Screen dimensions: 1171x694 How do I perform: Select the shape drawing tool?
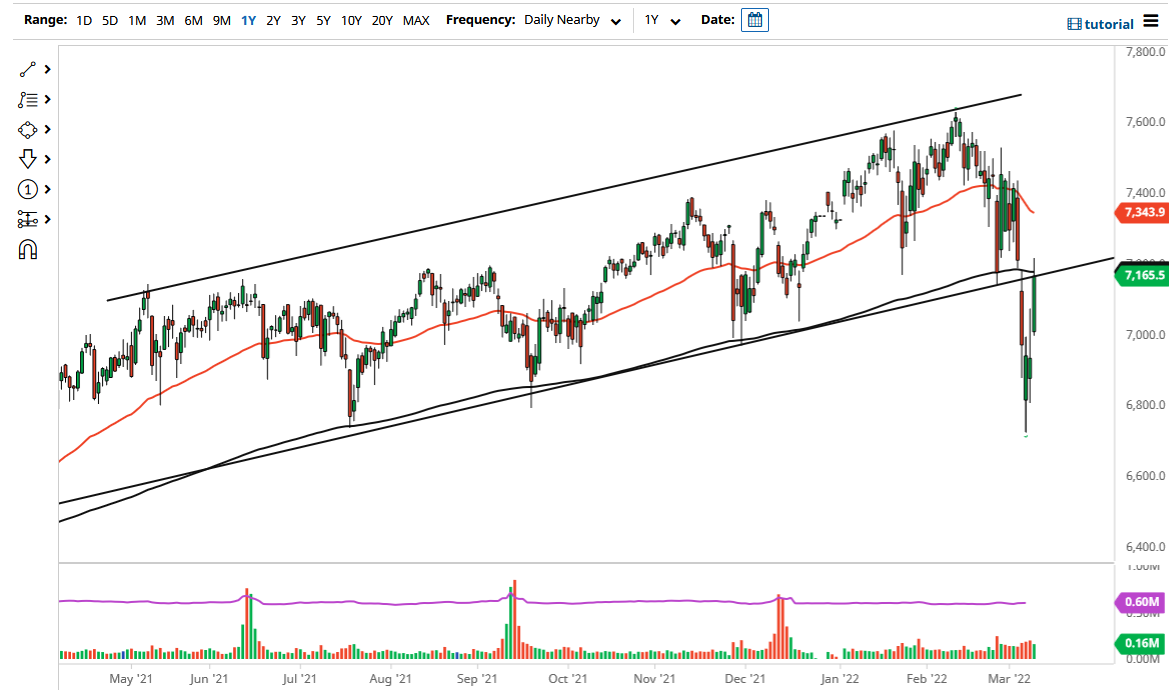click(x=27, y=129)
